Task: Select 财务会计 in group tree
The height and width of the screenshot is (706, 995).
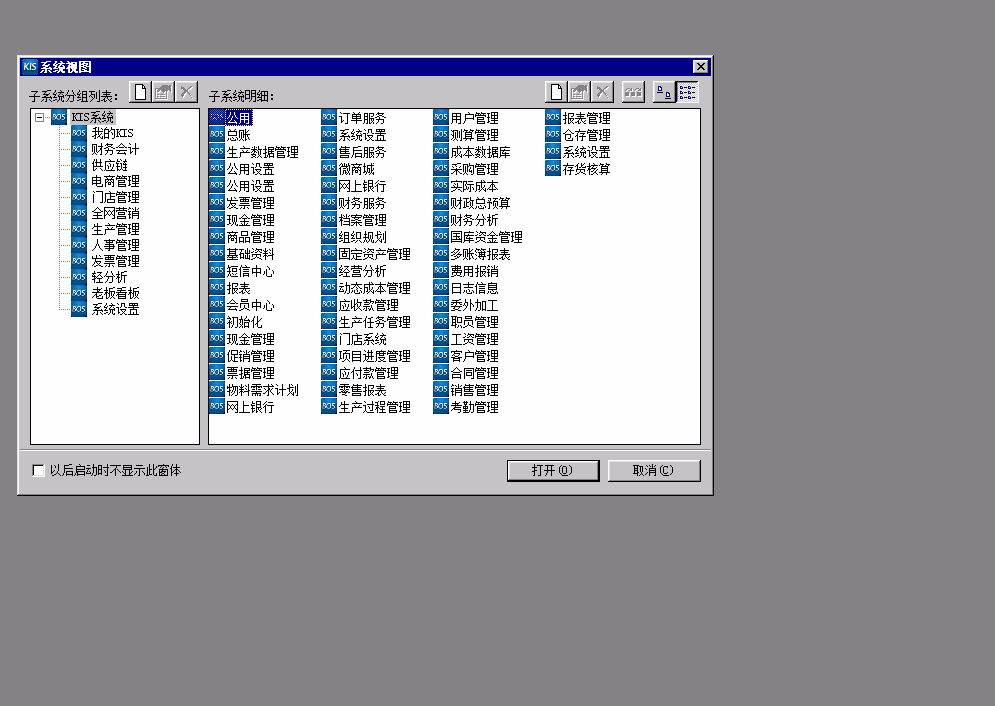Action: click(x=115, y=149)
